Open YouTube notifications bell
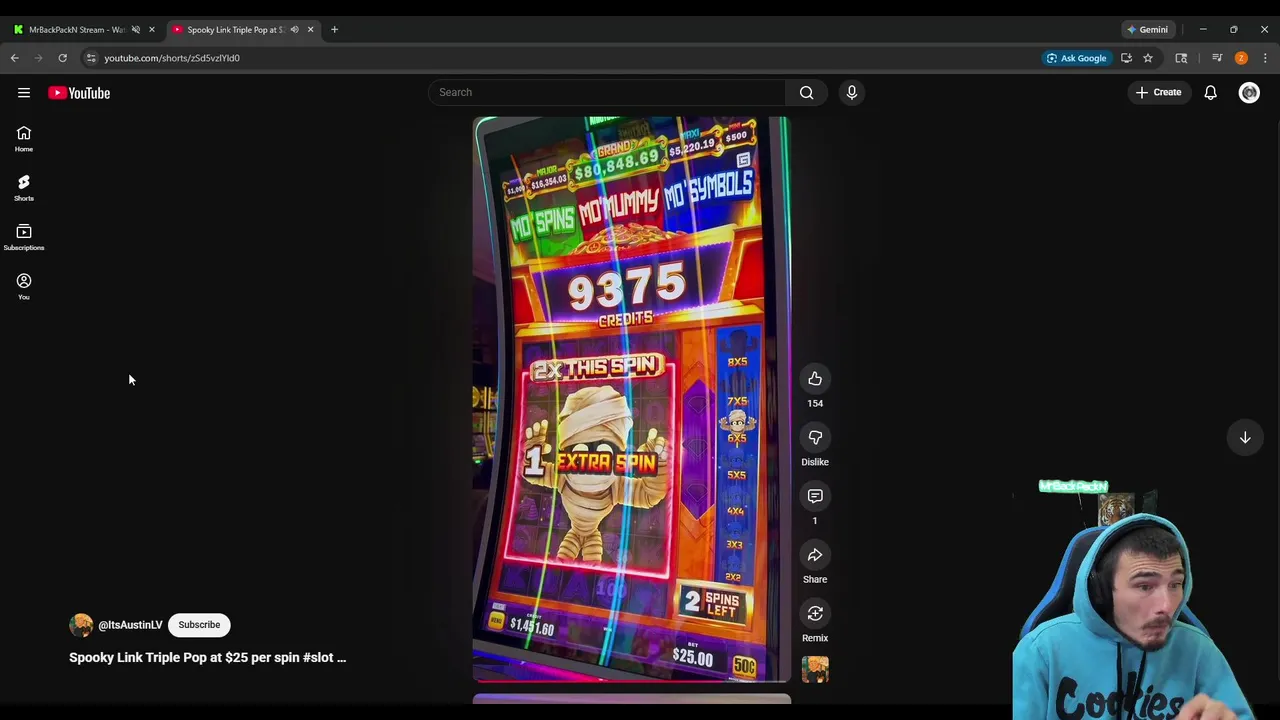1280x720 pixels. tap(1210, 93)
